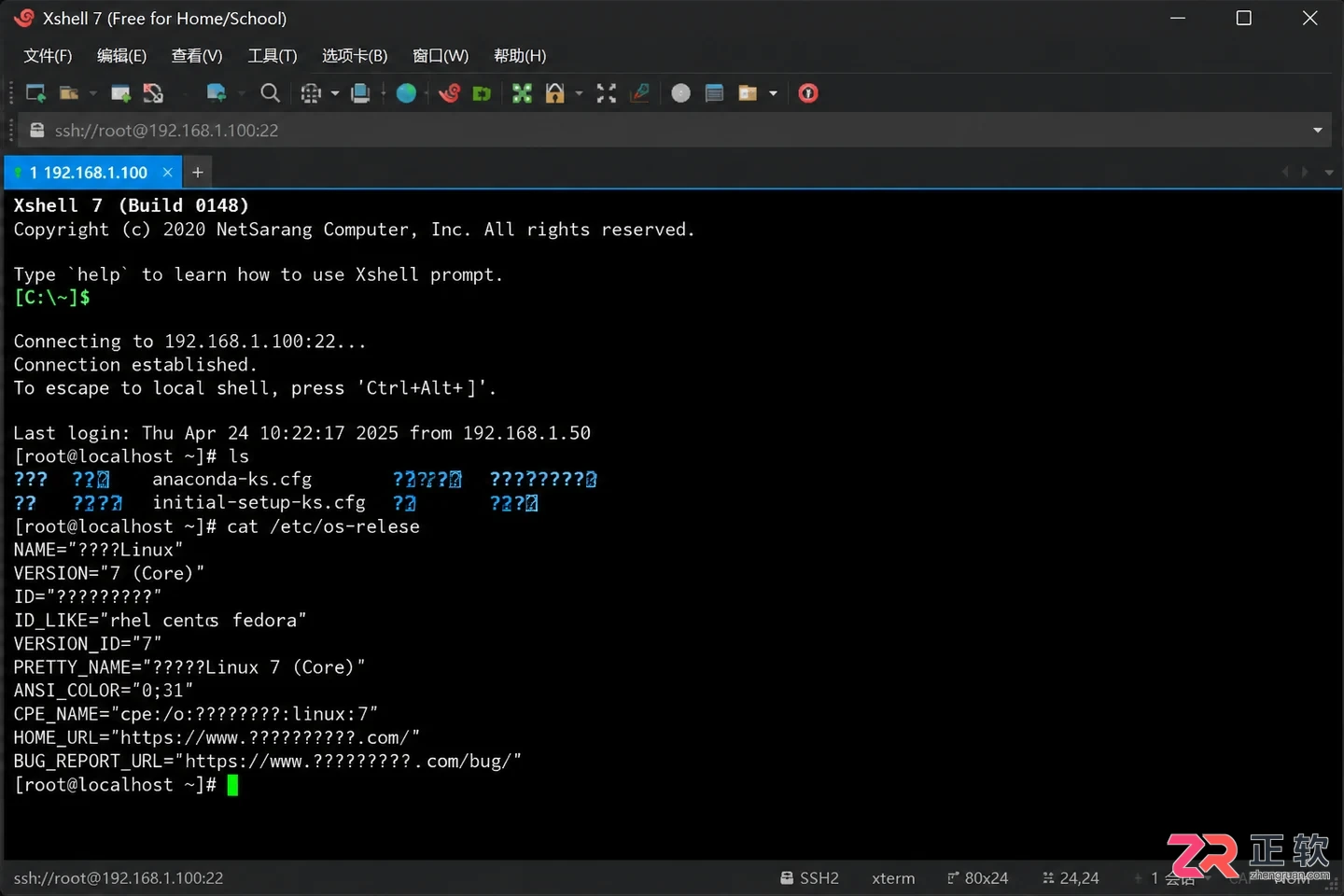
Task: Open the 选项卡(B) menu
Action: tap(355, 56)
